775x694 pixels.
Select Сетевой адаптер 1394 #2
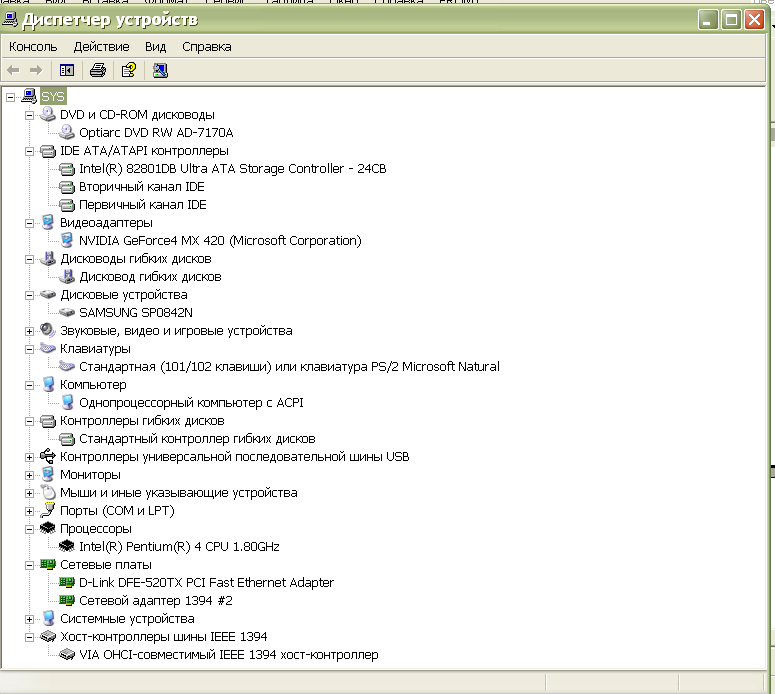coord(156,600)
